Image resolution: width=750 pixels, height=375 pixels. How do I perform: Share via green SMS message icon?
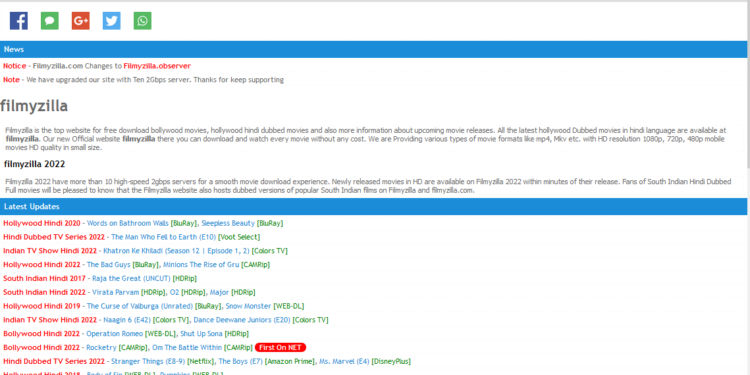pos(50,21)
